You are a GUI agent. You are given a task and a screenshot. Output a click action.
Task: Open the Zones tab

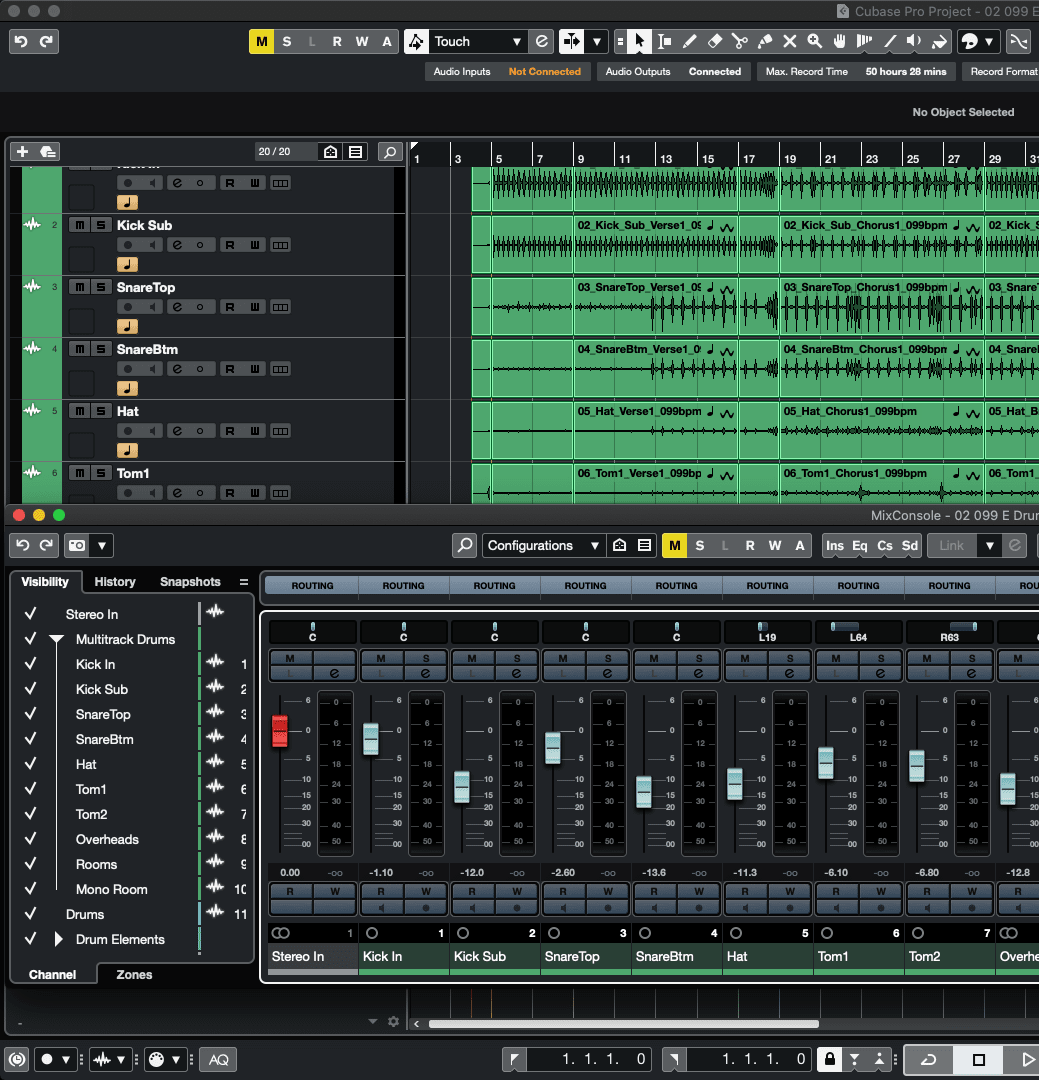pyautogui.click(x=134, y=974)
